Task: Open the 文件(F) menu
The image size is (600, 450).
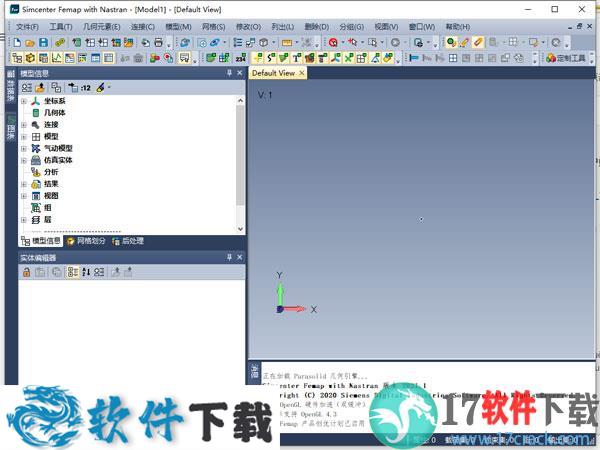Action: tap(27, 27)
